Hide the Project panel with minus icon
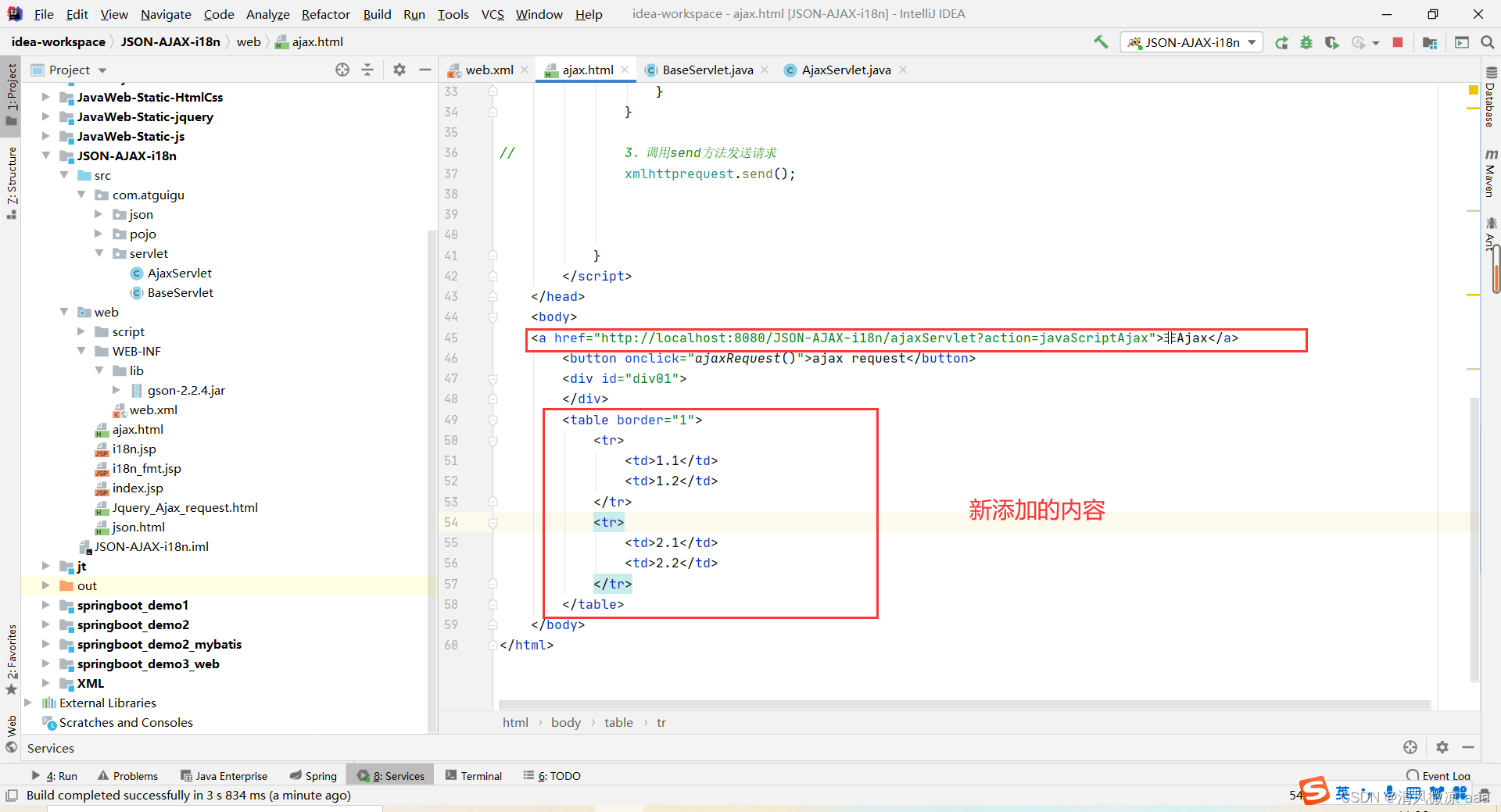This screenshot has height=812, width=1501. click(x=425, y=70)
